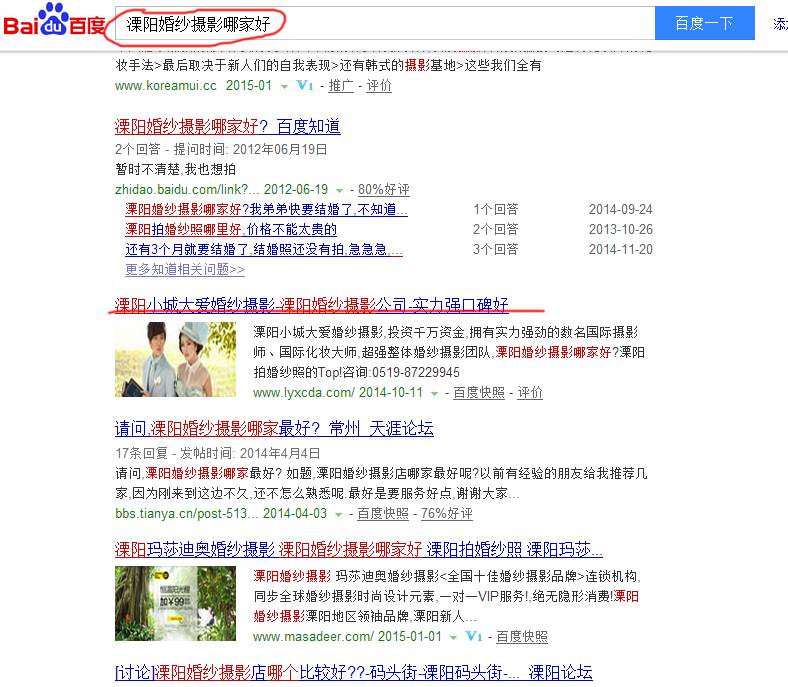Click text 2个回答 - 提问时间: 2012年06月19日
Screen dimensions: 788x687
coord(221,149)
